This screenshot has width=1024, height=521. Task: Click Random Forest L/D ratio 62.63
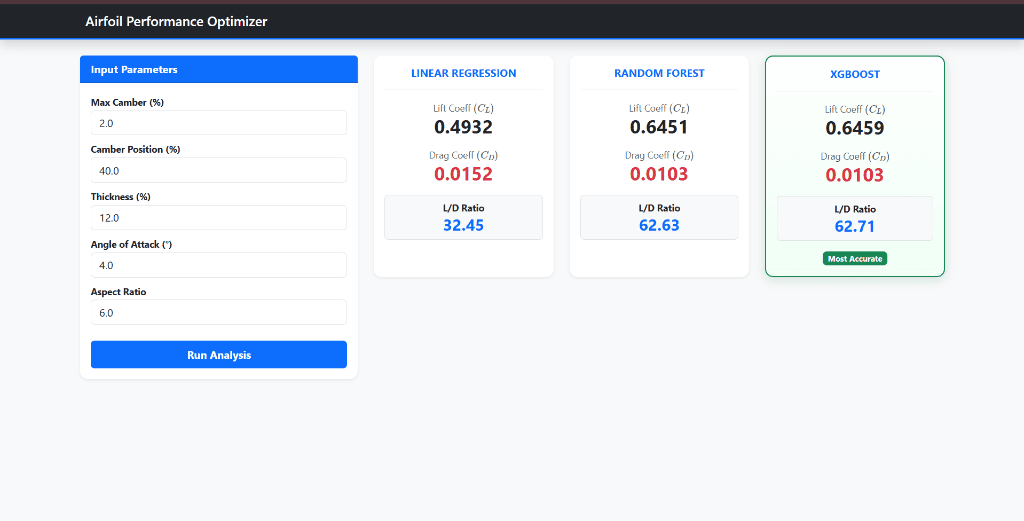(x=660, y=225)
